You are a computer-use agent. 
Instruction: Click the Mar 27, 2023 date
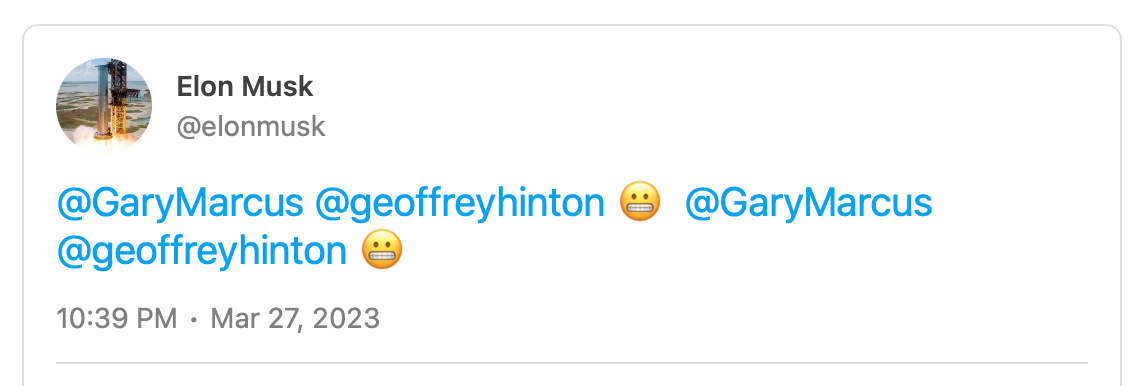pyautogui.click(x=295, y=319)
